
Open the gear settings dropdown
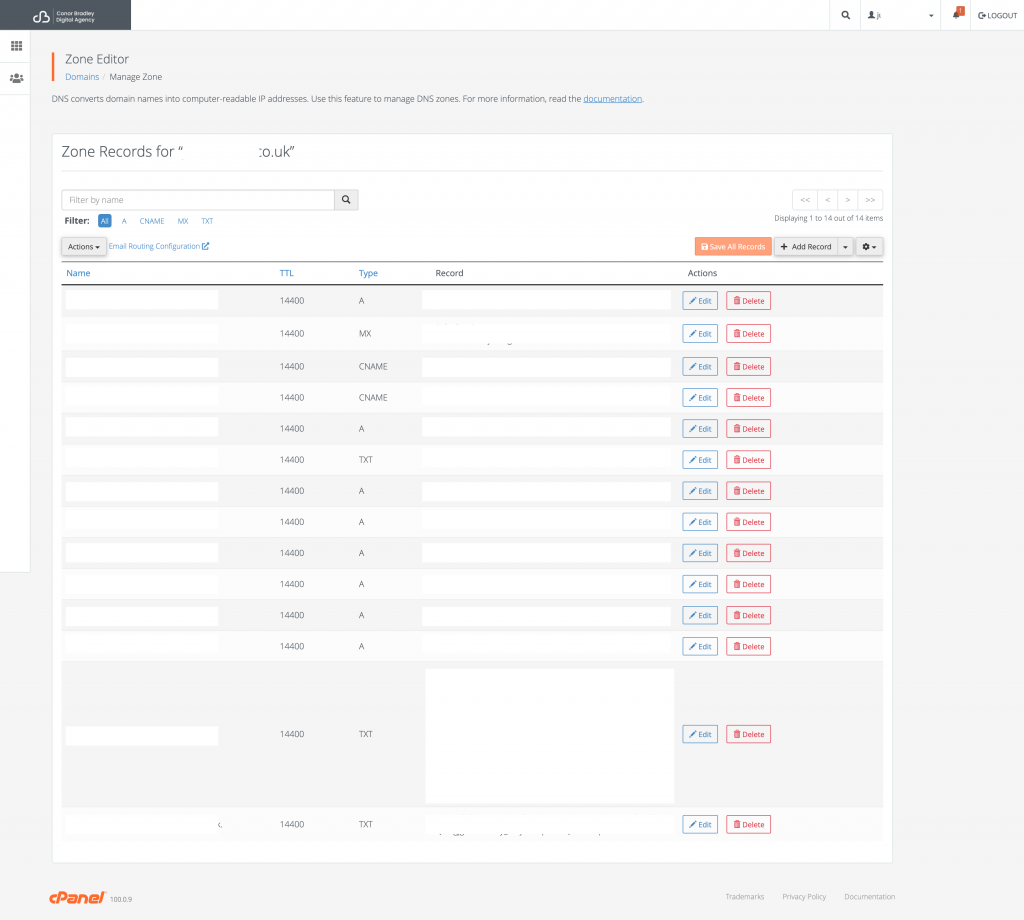pos(868,246)
